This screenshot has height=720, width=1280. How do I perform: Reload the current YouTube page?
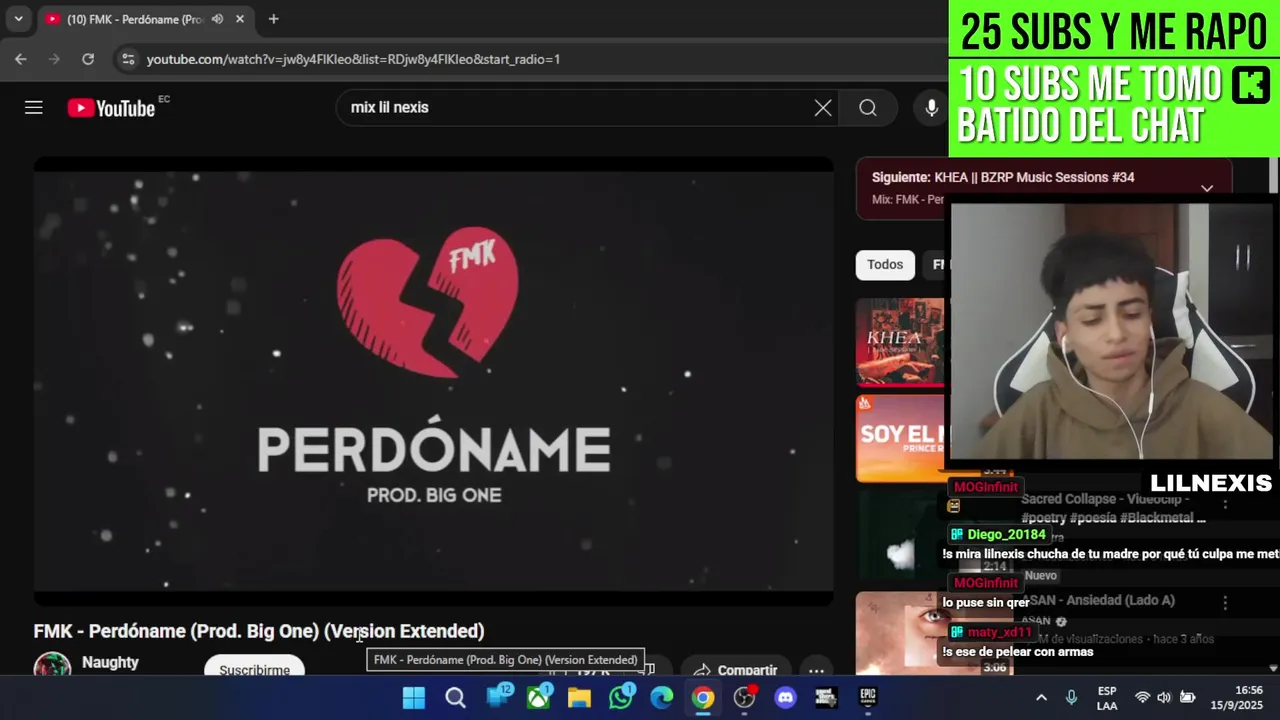[x=88, y=59]
